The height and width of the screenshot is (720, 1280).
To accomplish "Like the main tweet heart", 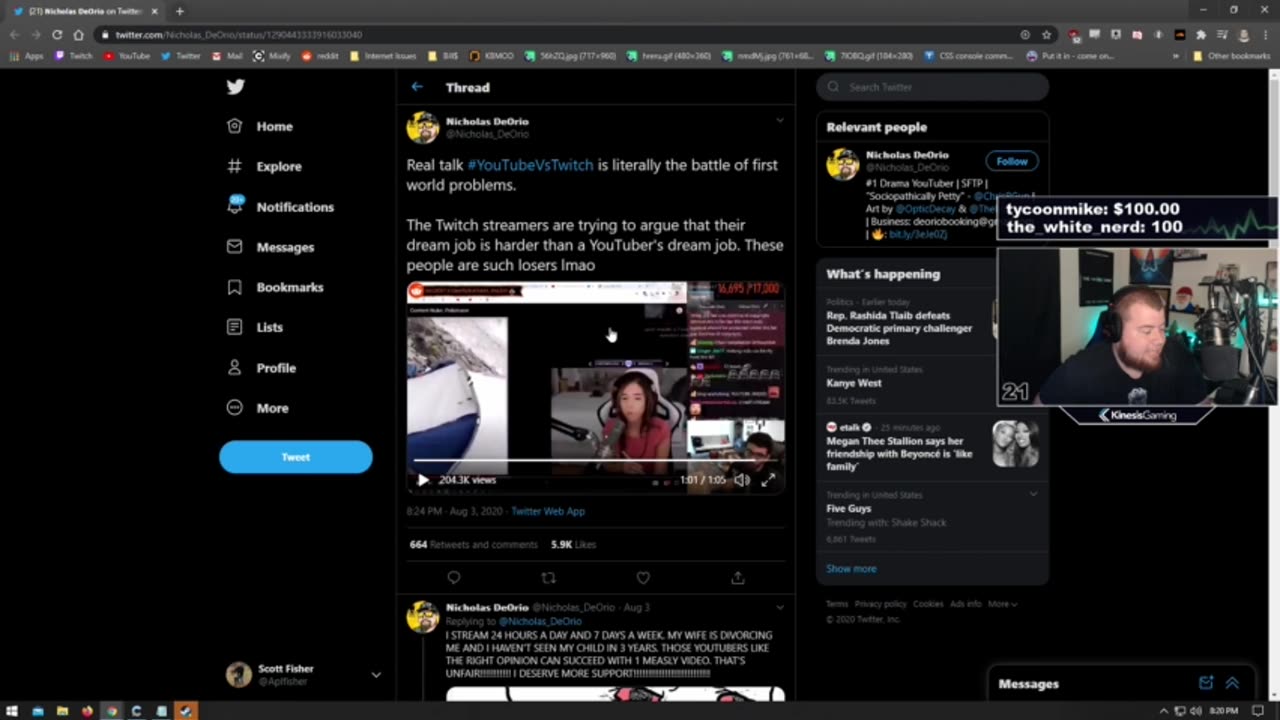I will [x=643, y=578].
